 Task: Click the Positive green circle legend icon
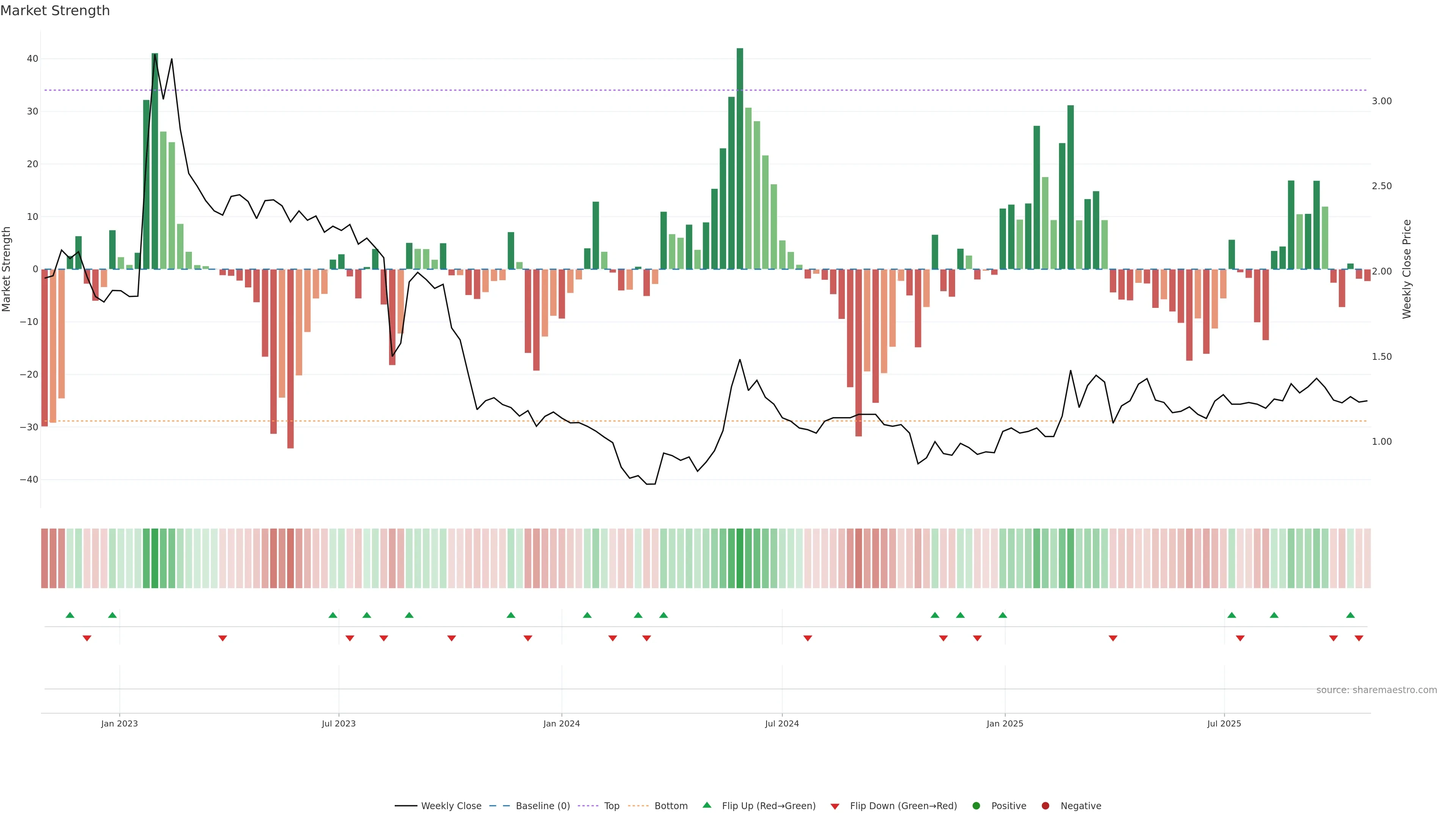[x=976, y=806]
